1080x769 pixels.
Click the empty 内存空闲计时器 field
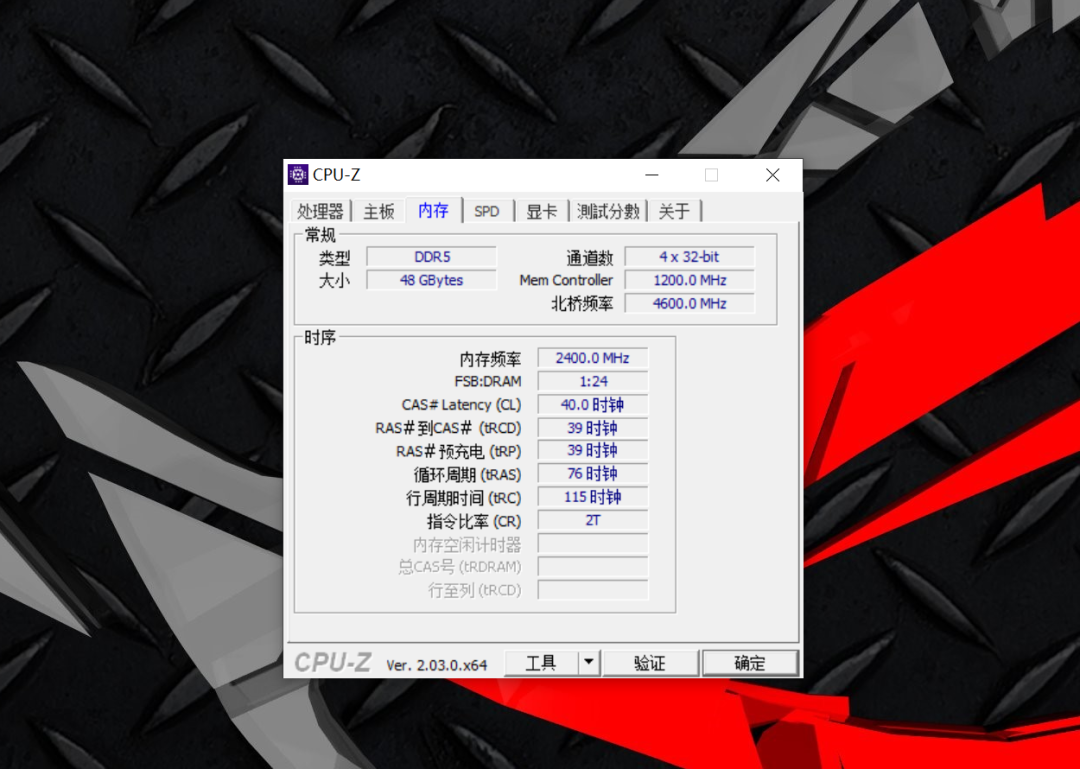pyautogui.click(x=592, y=544)
